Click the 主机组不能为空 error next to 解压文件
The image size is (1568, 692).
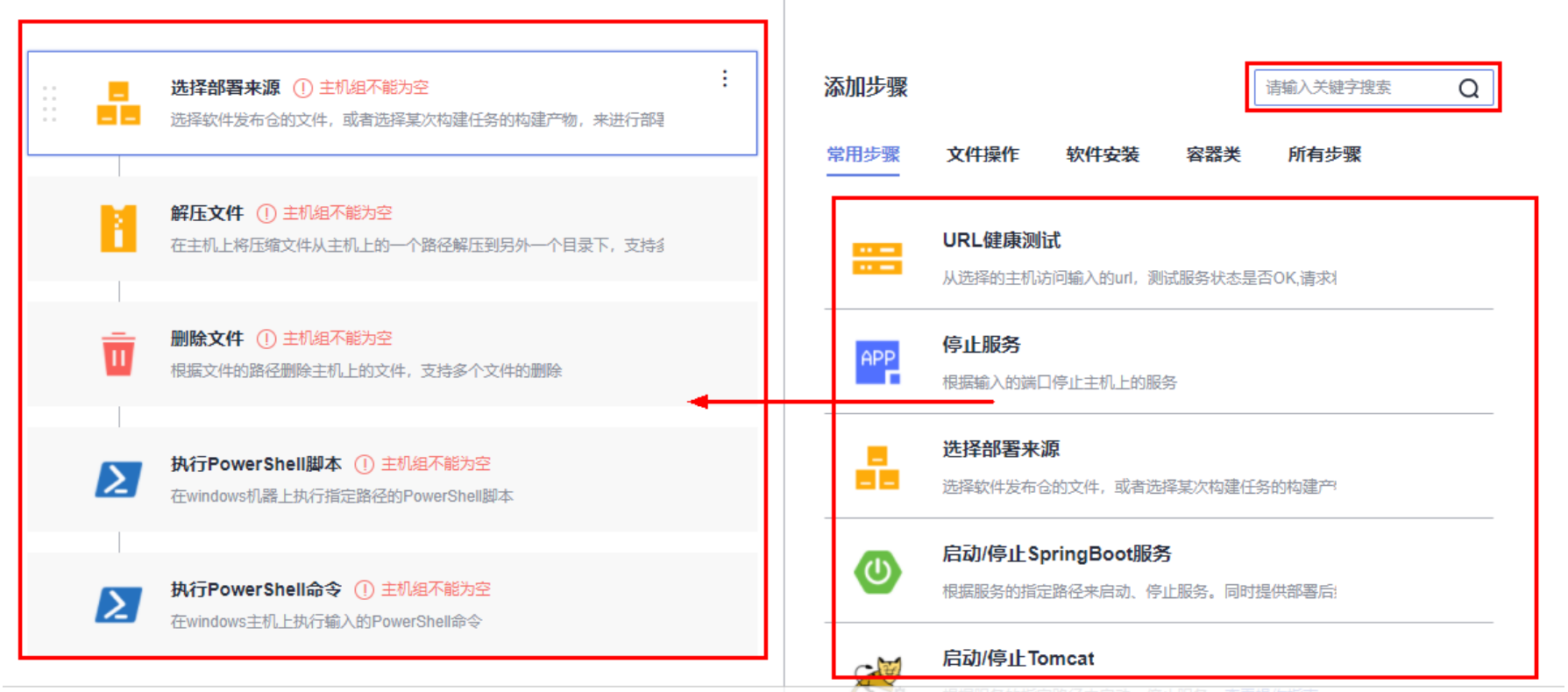pos(337,213)
